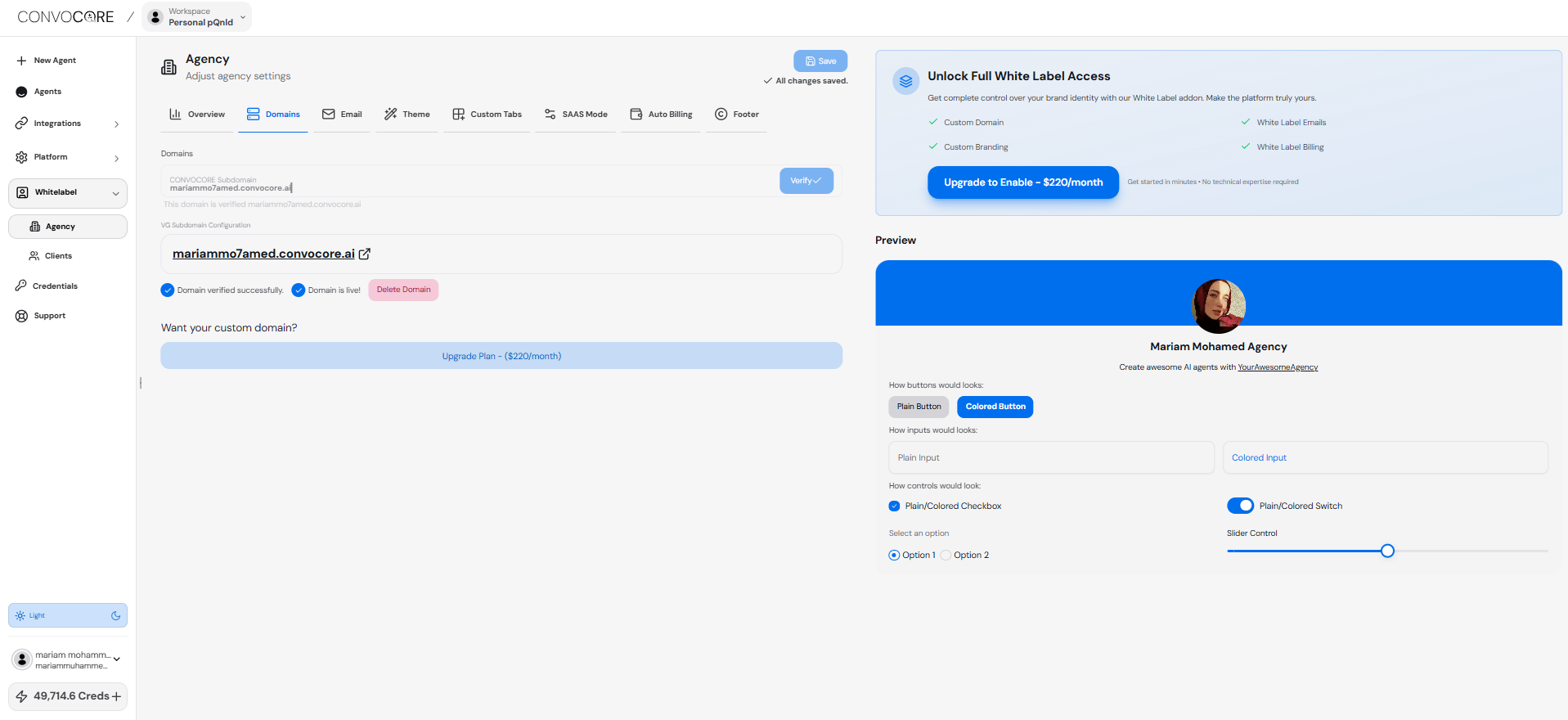Image resolution: width=1568 pixels, height=720 pixels.
Task: Click the plus icon beside New Agent
Action: point(21,61)
